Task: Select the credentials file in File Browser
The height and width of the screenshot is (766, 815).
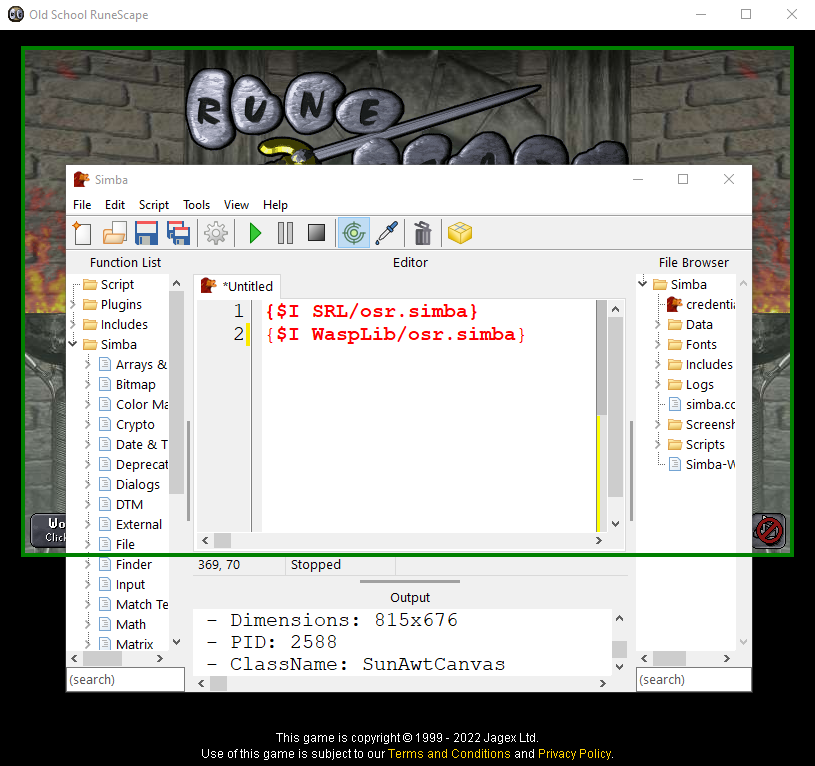Action: click(701, 304)
